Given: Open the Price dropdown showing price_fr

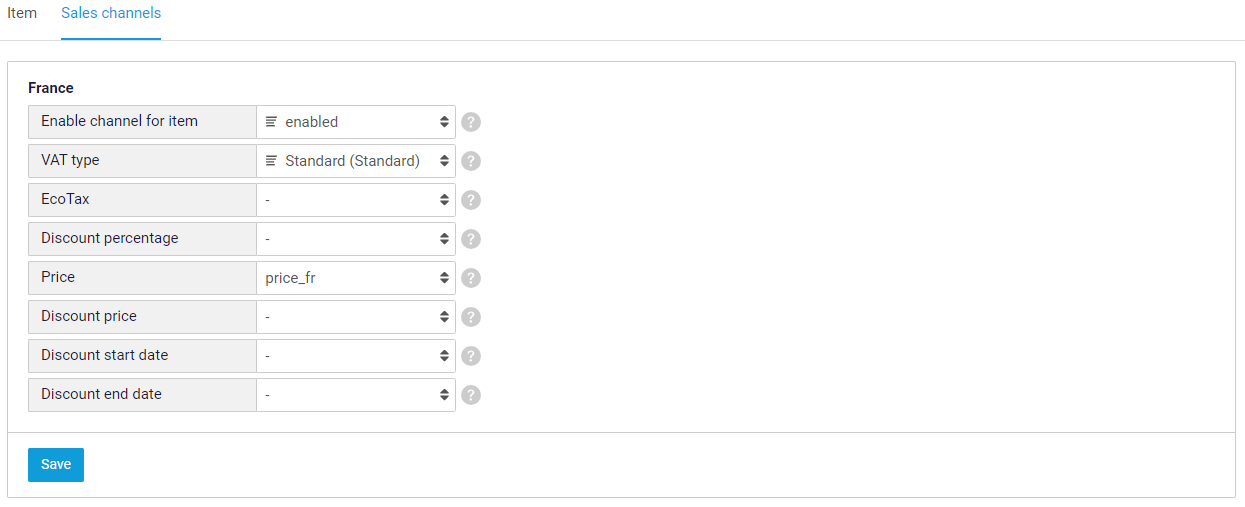Looking at the screenshot, I should pos(356,278).
